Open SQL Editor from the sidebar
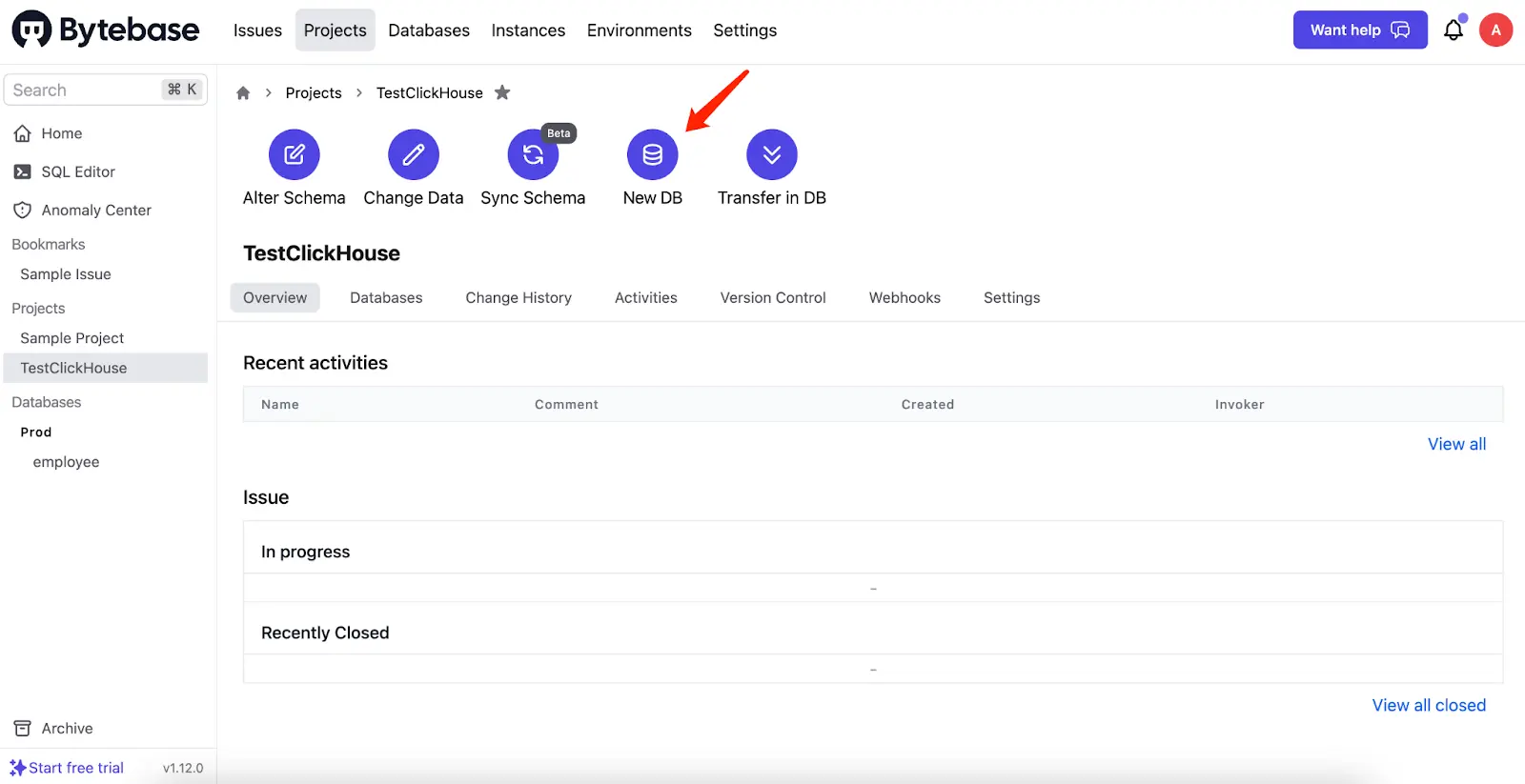This screenshot has height=784, width=1525. point(77,171)
